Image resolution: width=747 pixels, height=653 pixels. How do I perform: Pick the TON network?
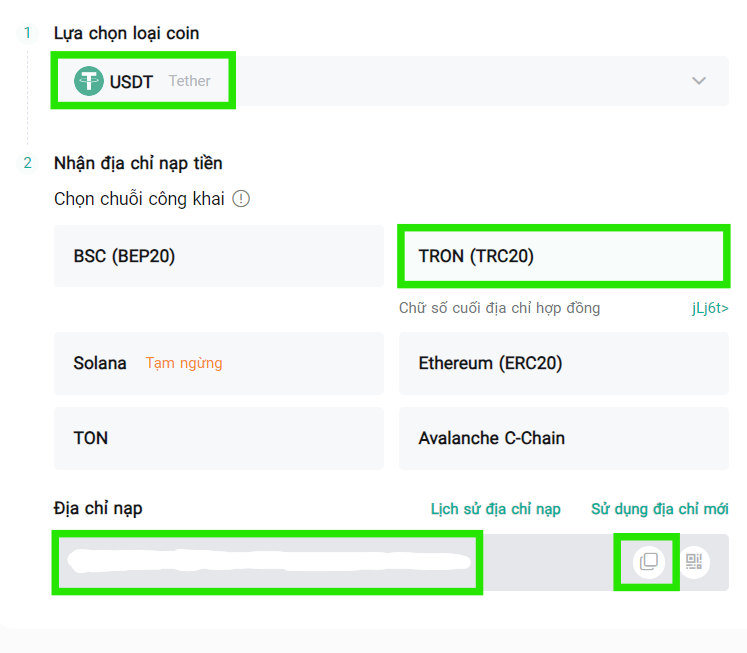point(219,438)
